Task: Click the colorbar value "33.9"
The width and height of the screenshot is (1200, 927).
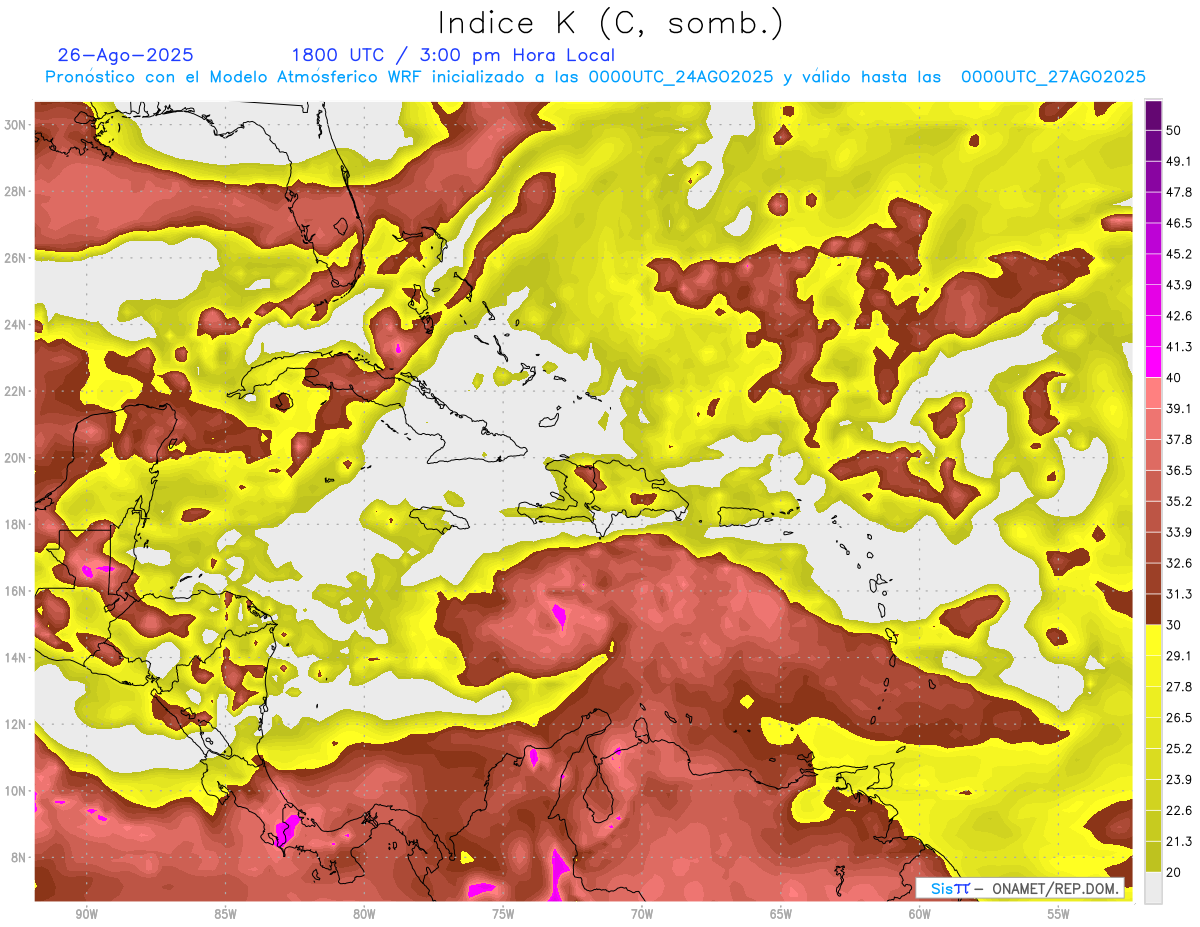Action: [x=1179, y=532]
